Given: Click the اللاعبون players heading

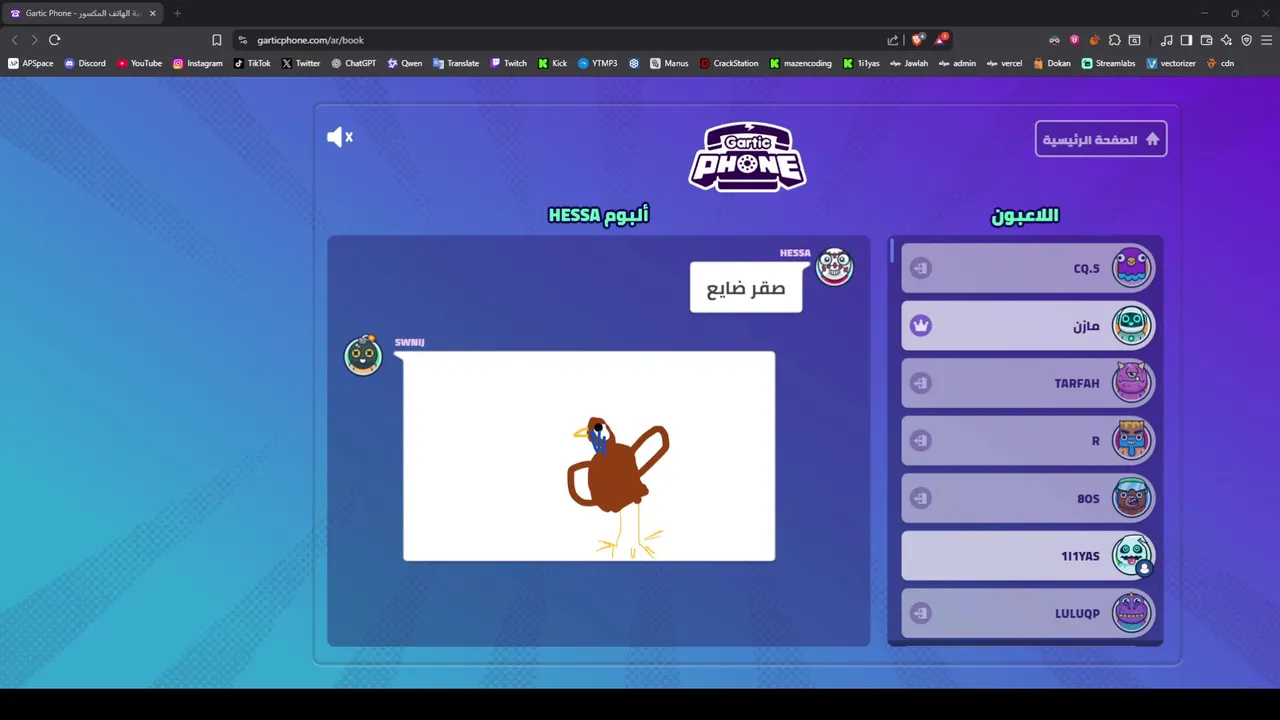Looking at the screenshot, I should [x=1025, y=215].
